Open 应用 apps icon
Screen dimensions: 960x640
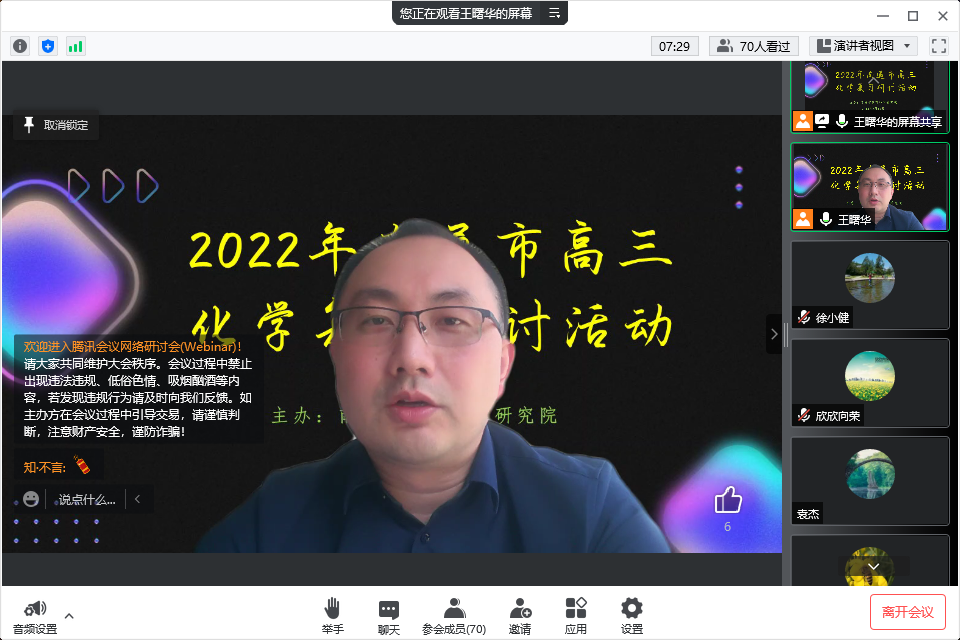point(576,614)
